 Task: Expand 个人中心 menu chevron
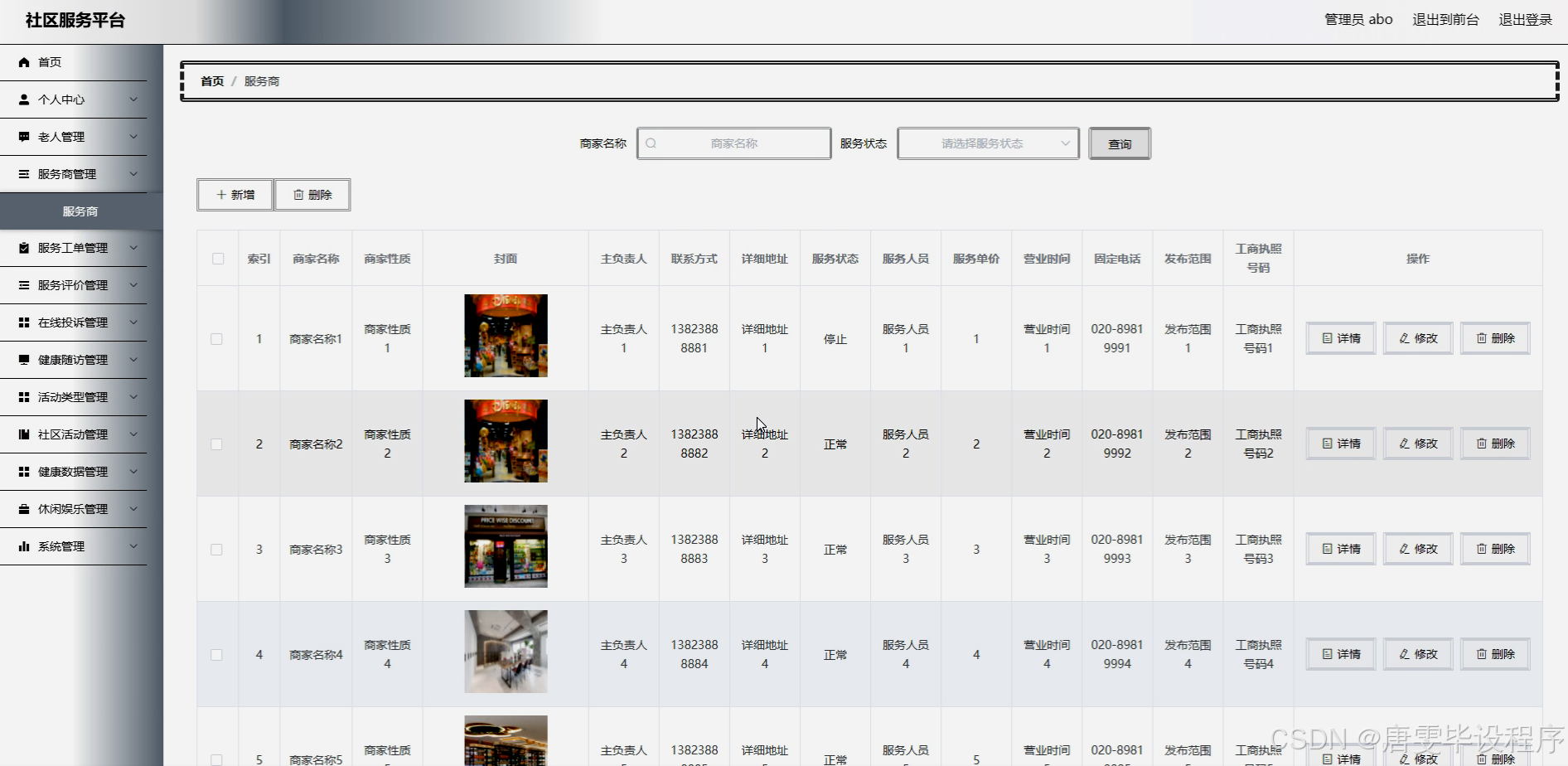(x=133, y=99)
